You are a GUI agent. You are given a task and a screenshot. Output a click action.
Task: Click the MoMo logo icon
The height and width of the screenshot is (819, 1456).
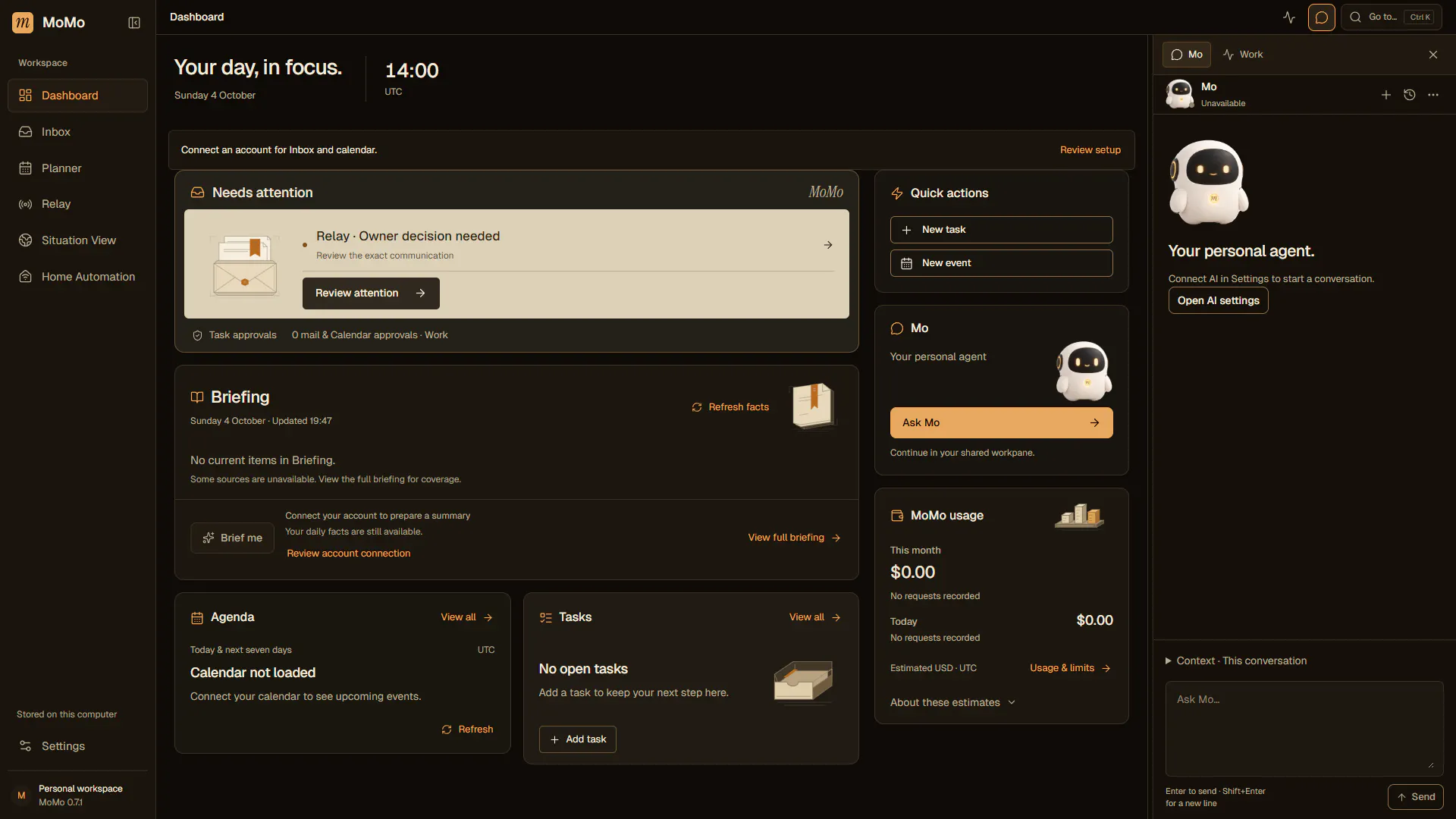[23, 23]
